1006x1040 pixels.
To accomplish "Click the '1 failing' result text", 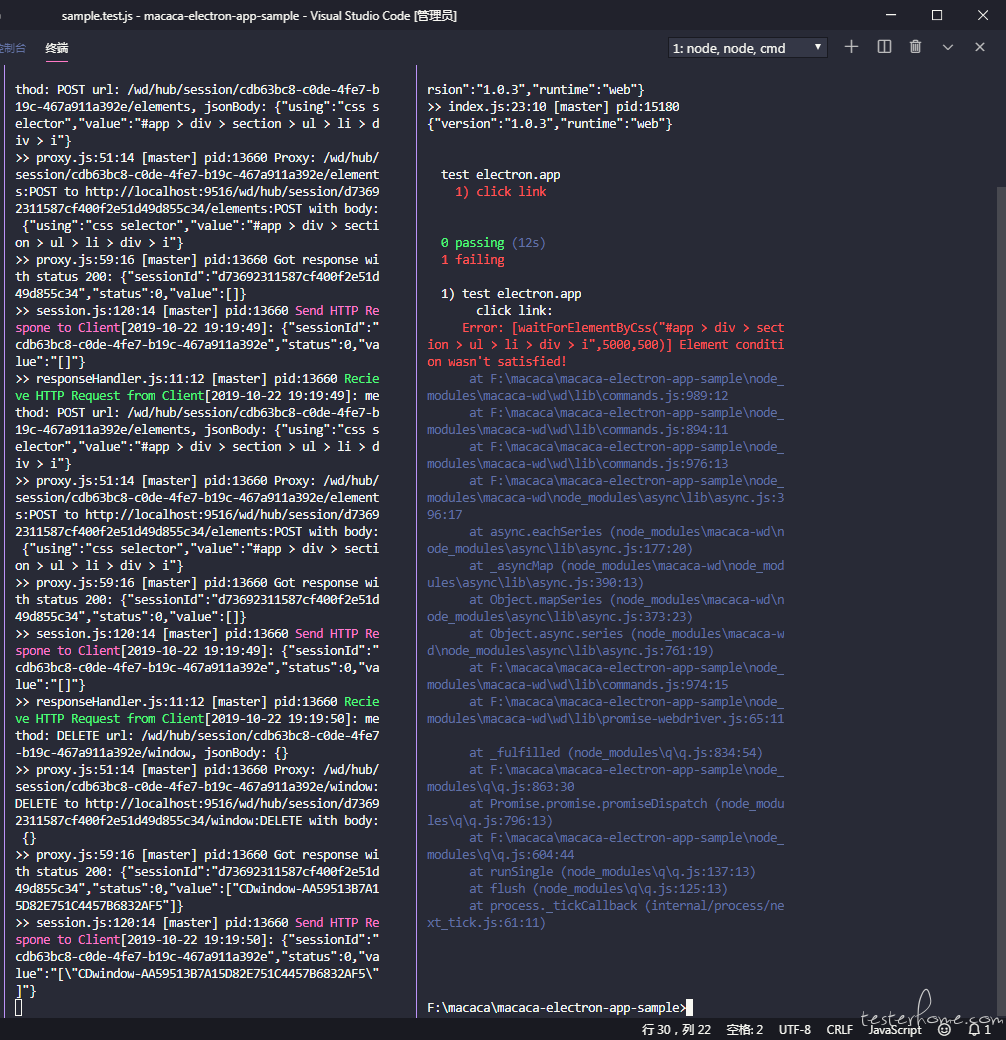I will 472,260.
